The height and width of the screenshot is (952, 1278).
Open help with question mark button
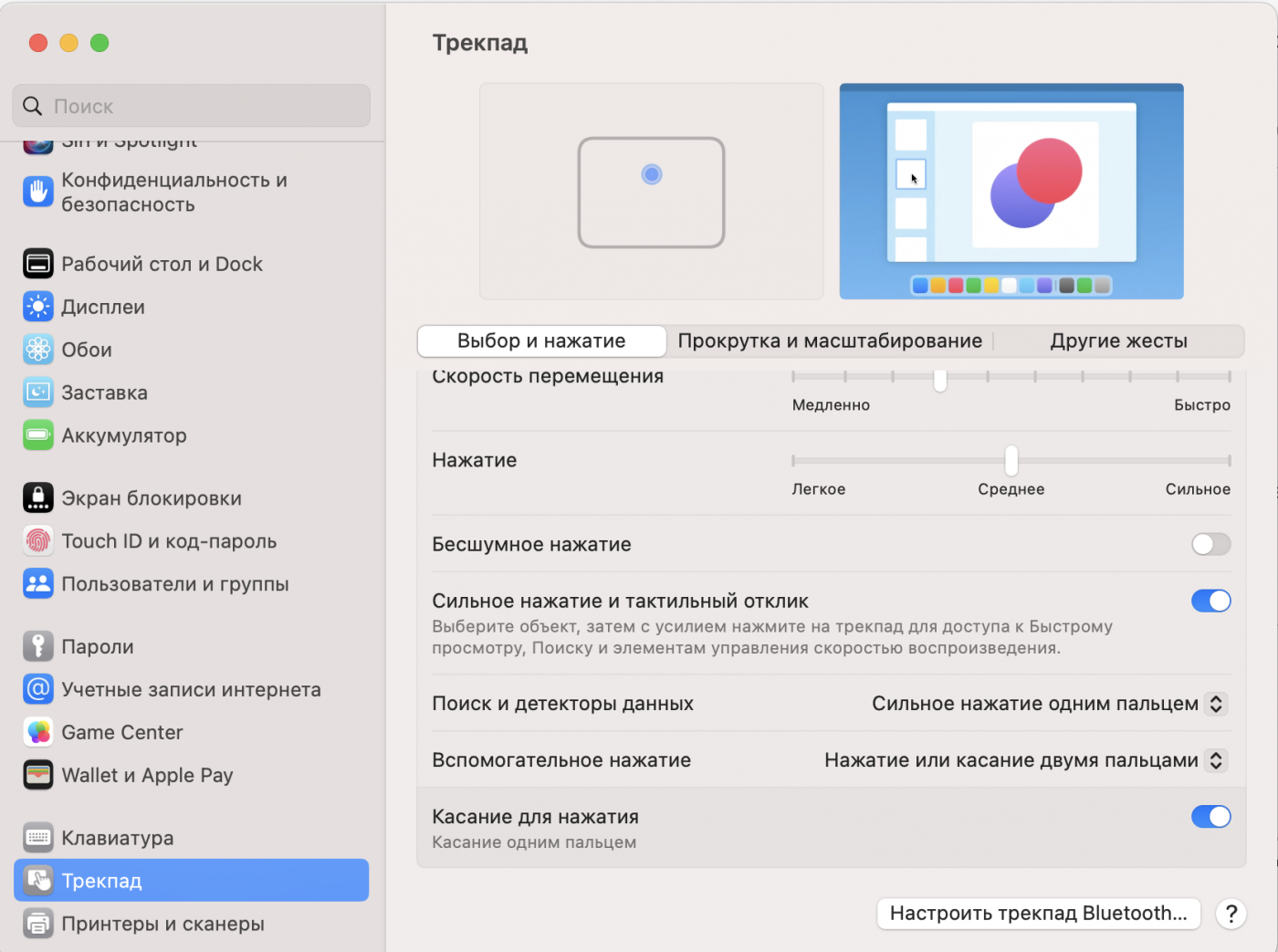pyautogui.click(x=1231, y=914)
